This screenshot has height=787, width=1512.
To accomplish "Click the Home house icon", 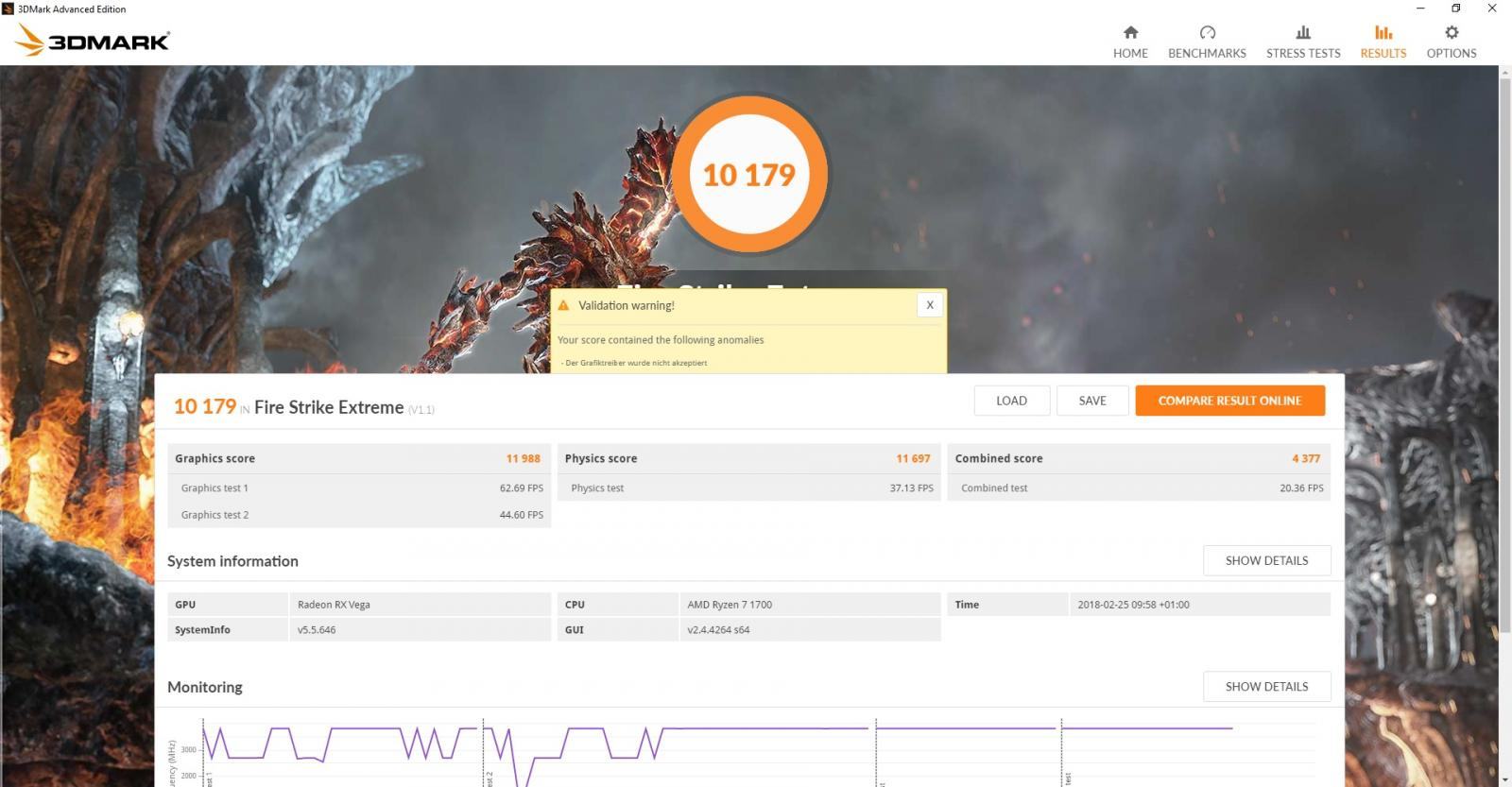I will [1130, 32].
